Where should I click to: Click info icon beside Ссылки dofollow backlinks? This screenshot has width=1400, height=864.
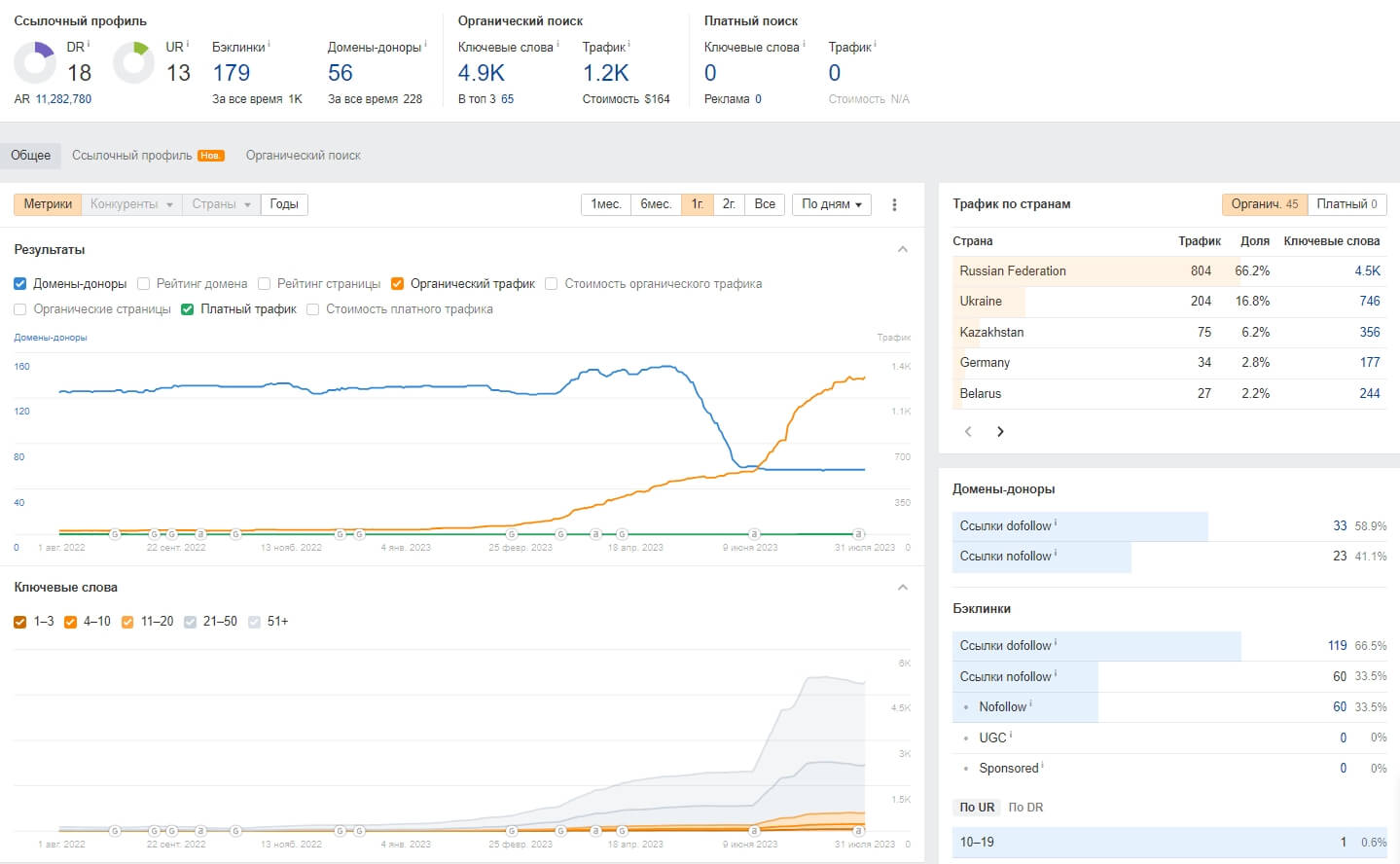[1056, 643]
